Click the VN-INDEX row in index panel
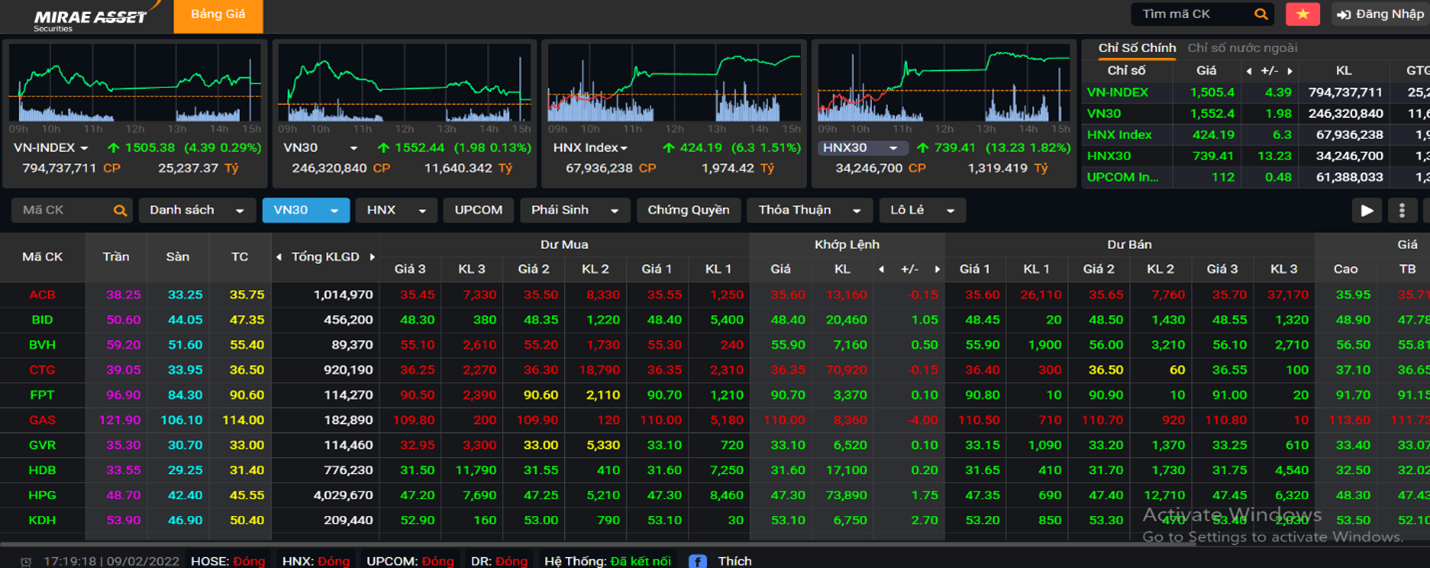The image size is (1430, 568). pos(1256,92)
